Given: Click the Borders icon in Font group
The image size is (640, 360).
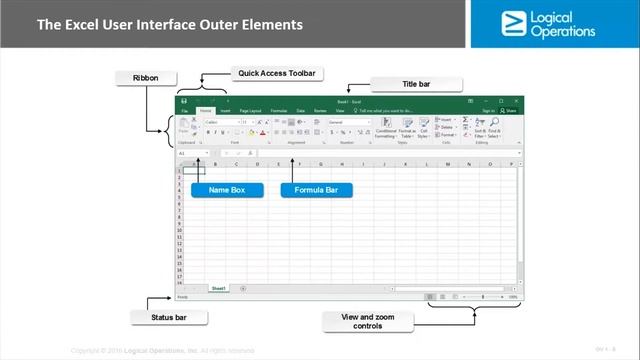Looking at the screenshot, I should (x=236, y=132).
